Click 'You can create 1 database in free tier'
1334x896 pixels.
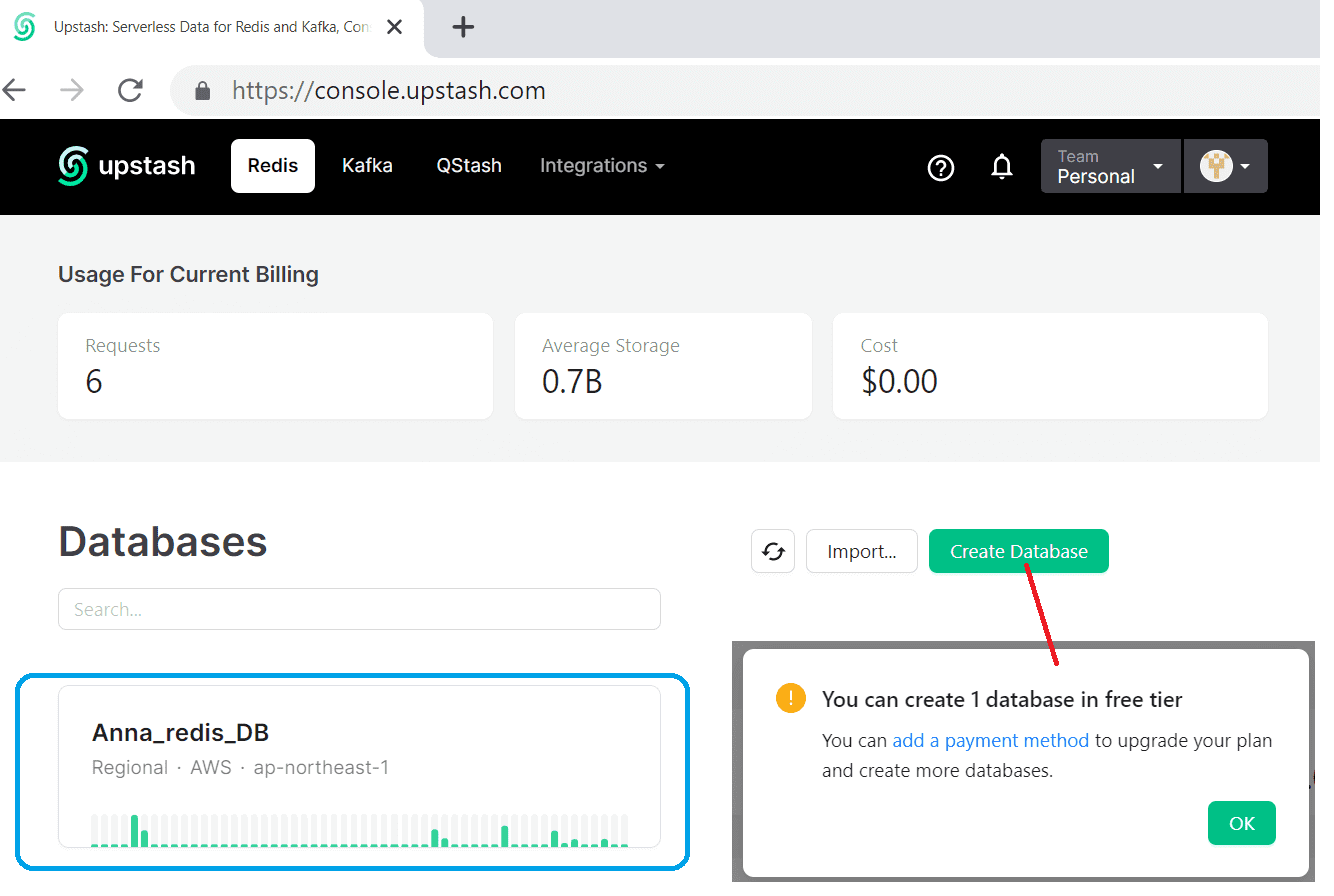[x=1002, y=699]
